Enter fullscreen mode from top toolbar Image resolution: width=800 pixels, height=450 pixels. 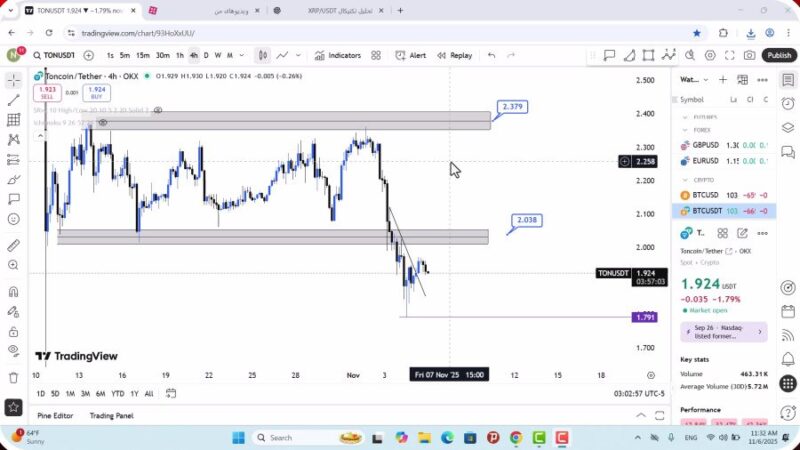729,56
